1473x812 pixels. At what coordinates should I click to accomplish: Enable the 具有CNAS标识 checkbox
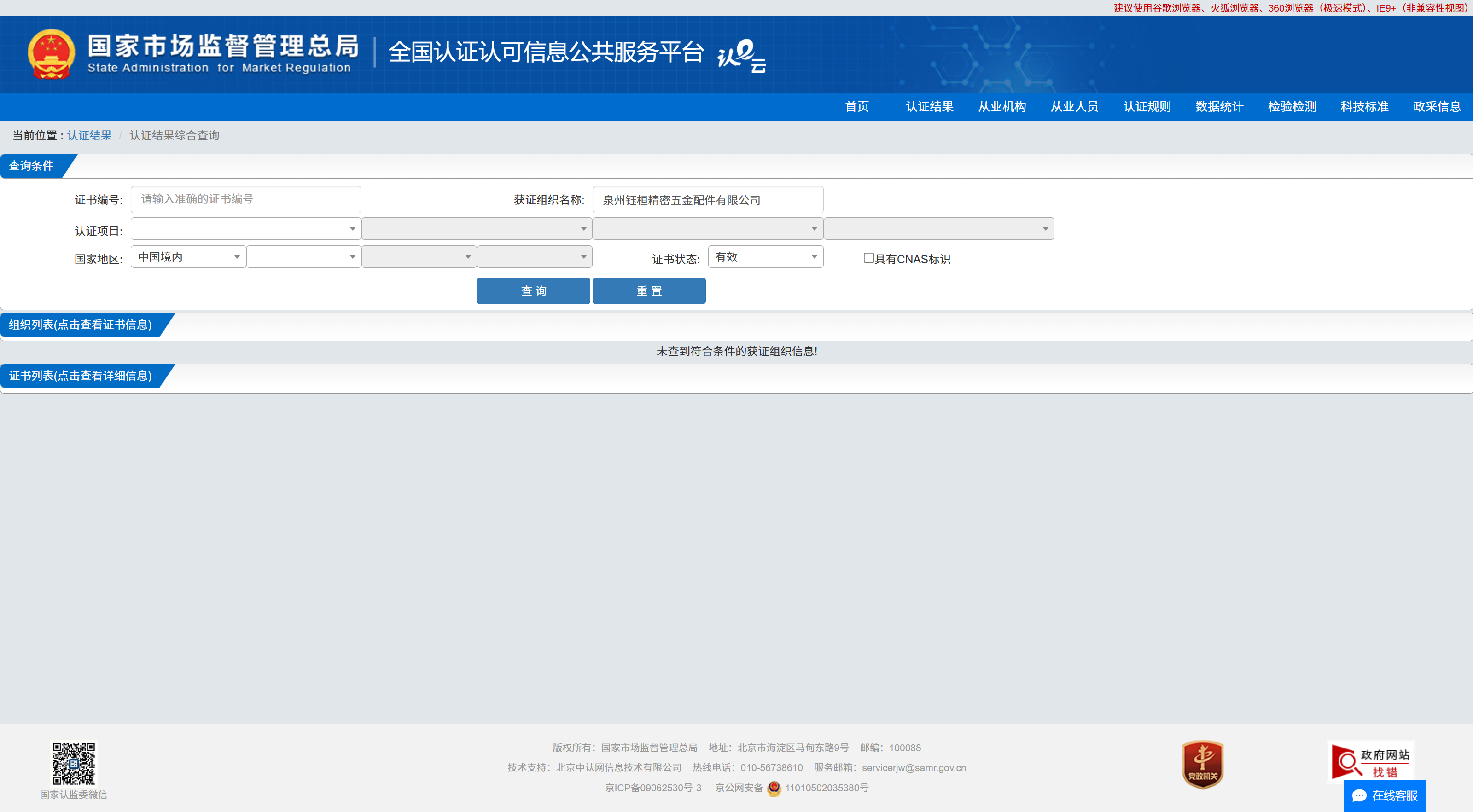868,258
